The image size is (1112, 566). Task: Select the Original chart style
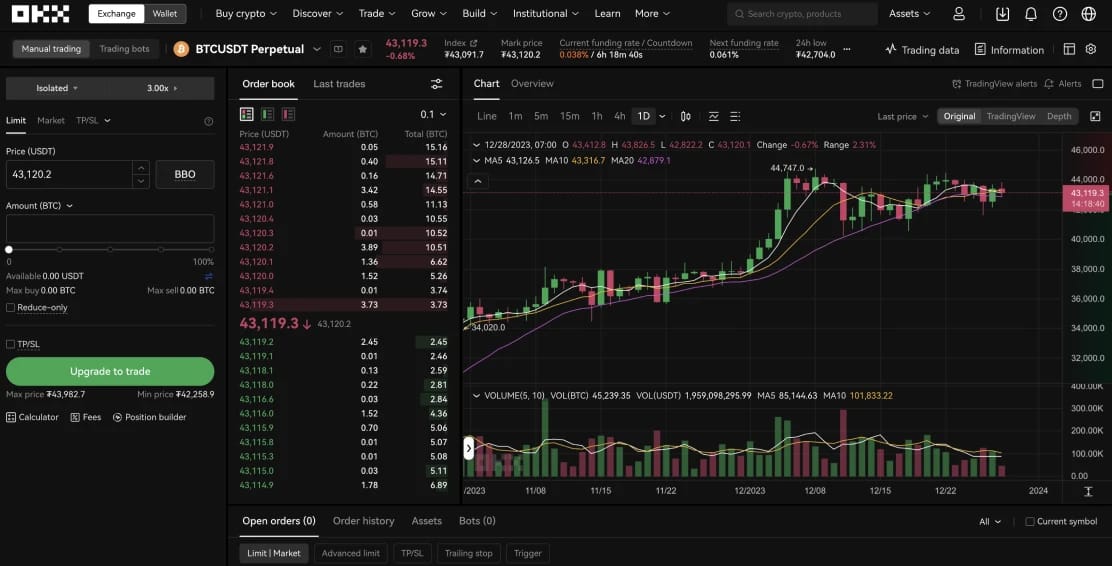tap(959, 116)
